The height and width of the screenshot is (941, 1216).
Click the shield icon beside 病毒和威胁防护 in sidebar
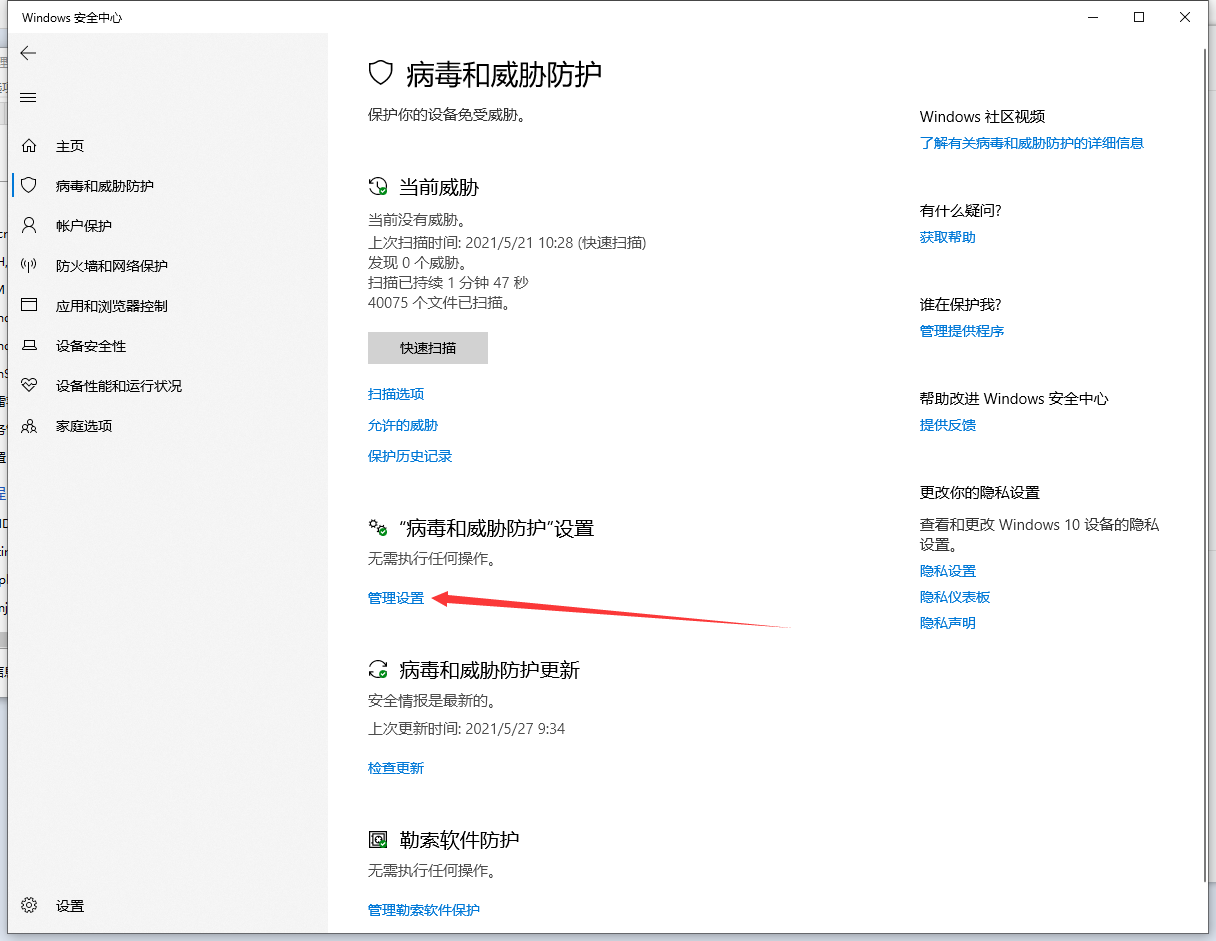[29, 186]
